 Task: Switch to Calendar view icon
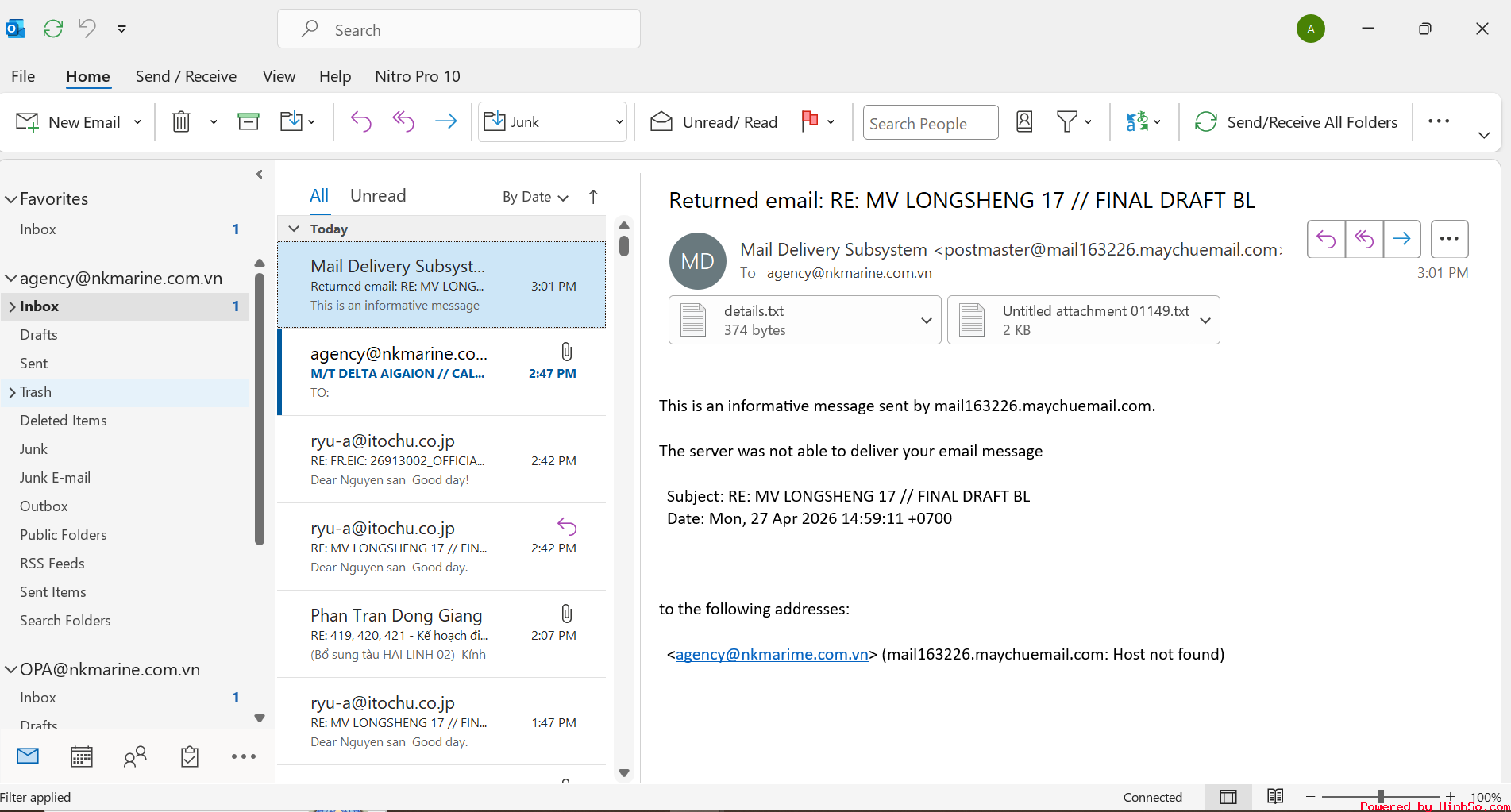82,756
